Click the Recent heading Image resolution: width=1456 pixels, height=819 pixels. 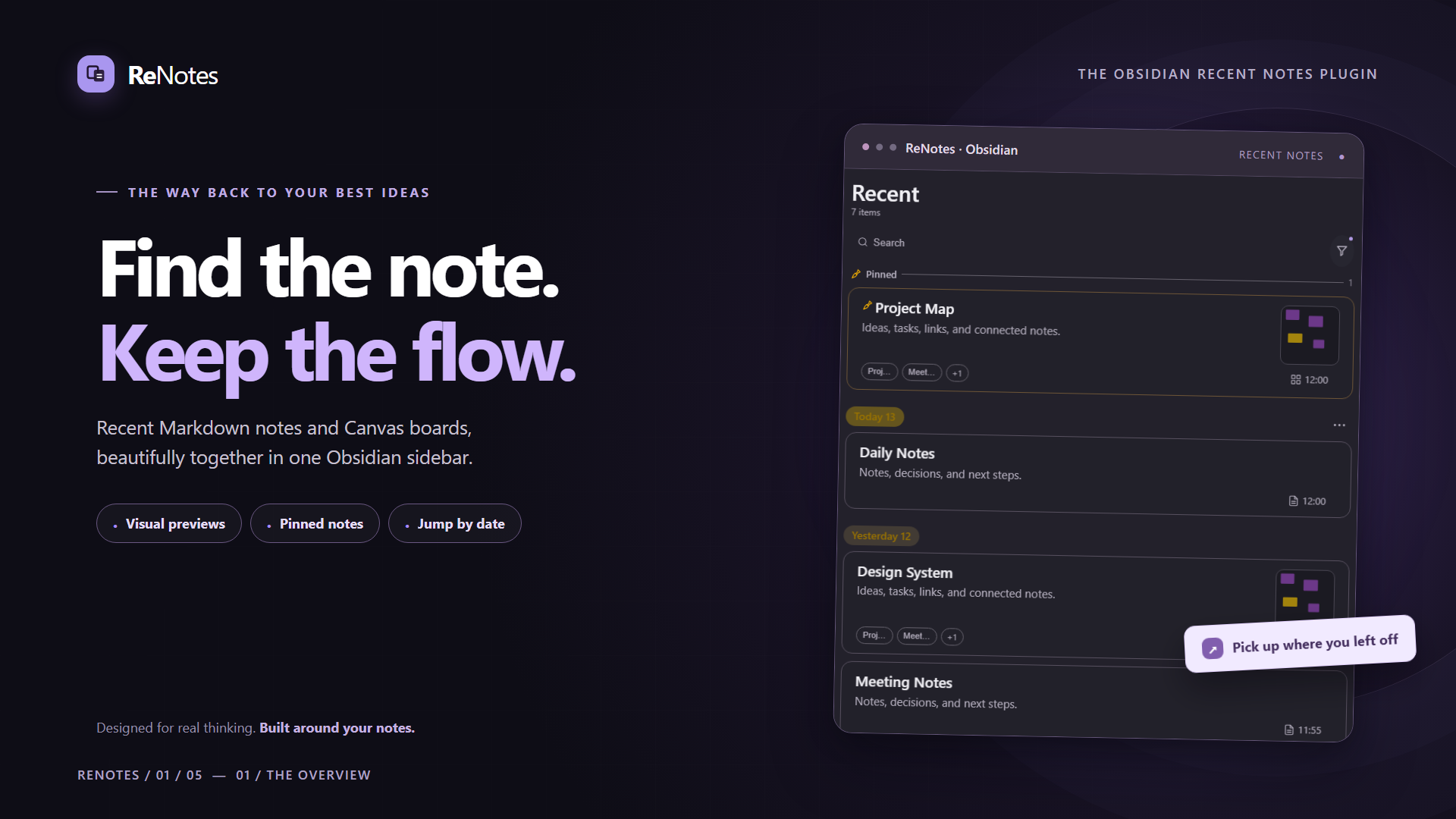(885, 194)
